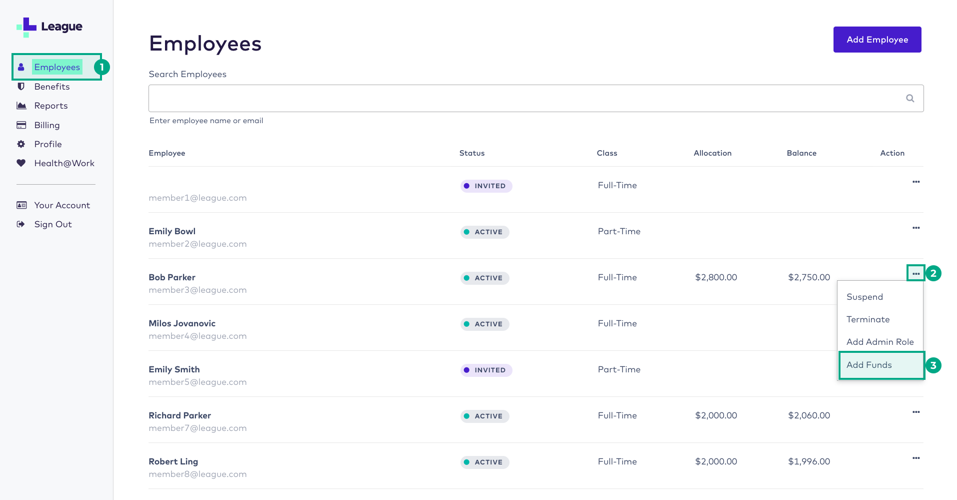Screen dimensions: 957x500
Task: Select employee name Emily Smith
Action: click(x=174, y=369)
